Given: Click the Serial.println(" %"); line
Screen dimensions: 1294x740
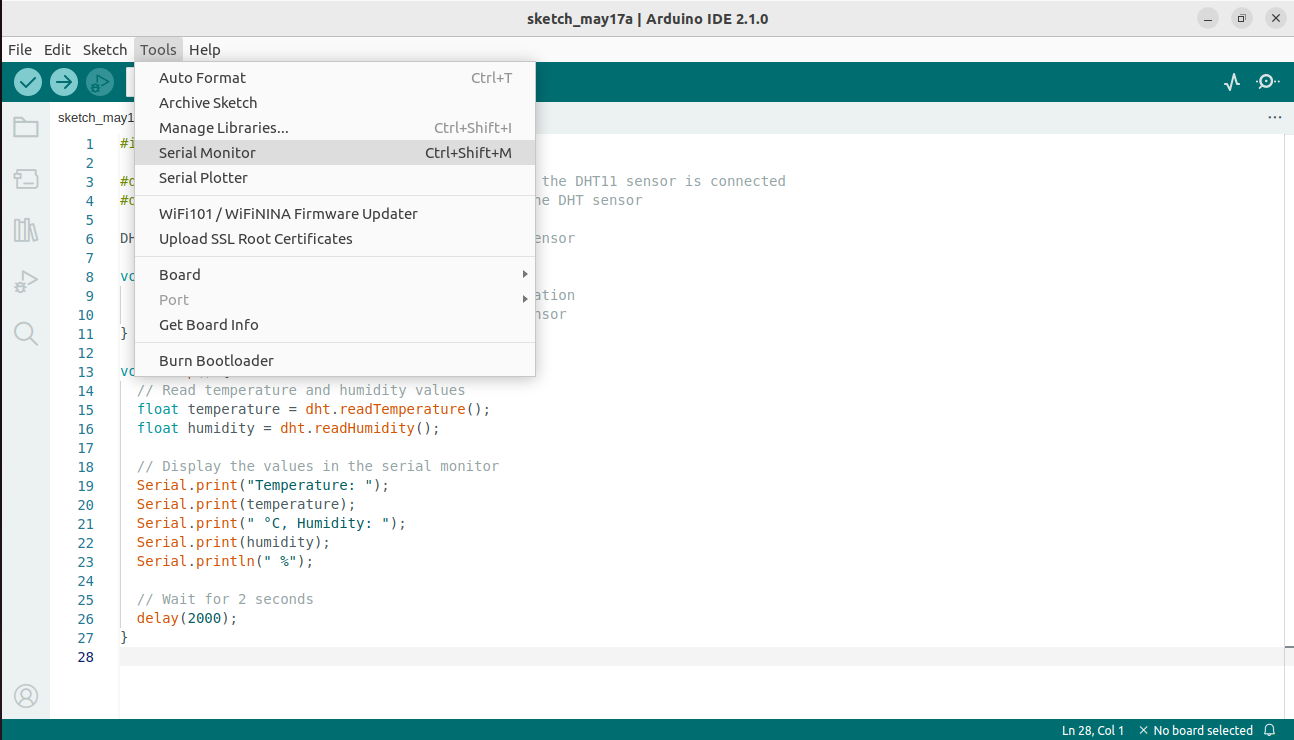Looking at the screenshot, I should [225, 561].
